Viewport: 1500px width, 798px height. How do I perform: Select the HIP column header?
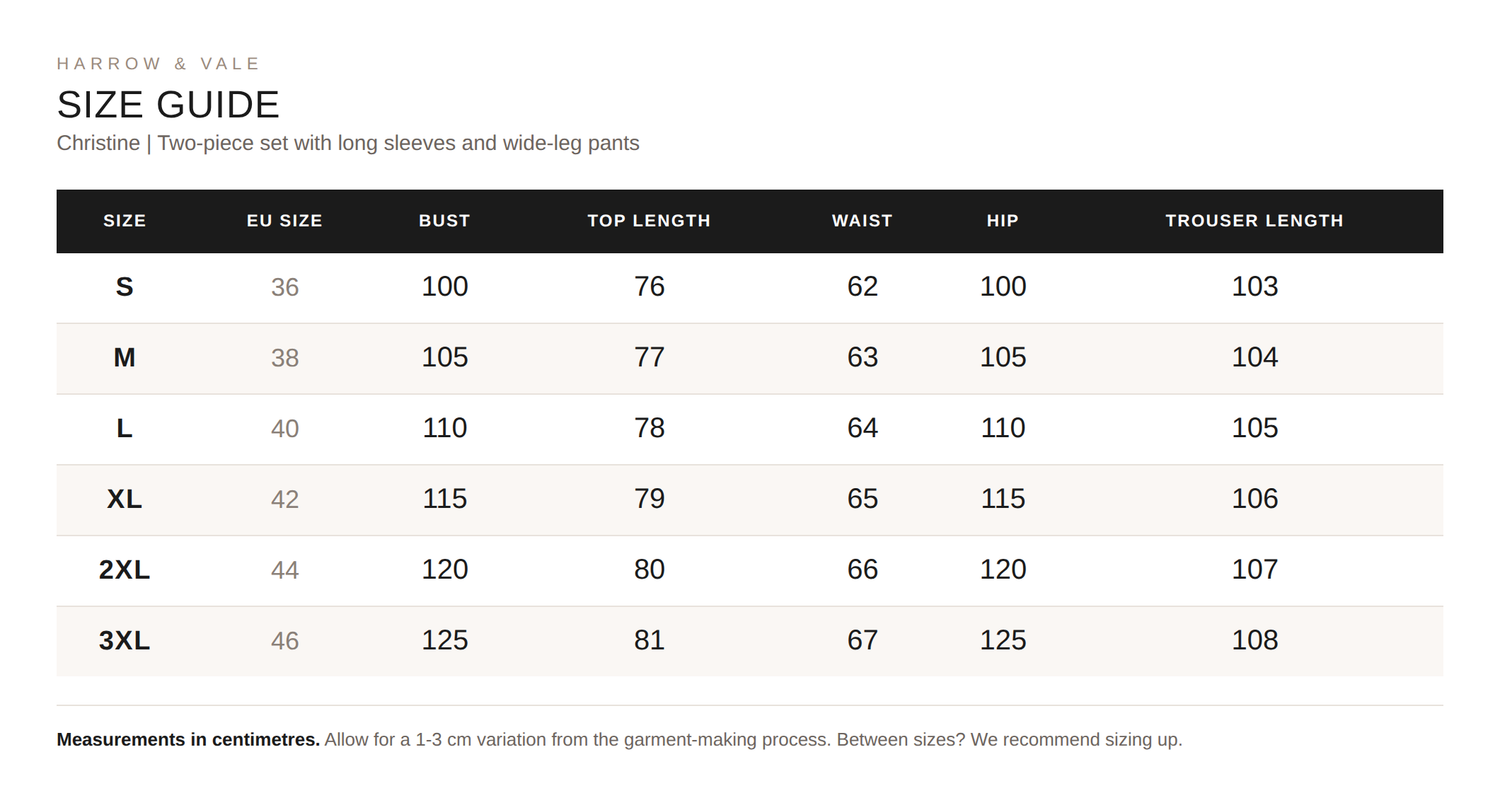(x=1003, y=221)
